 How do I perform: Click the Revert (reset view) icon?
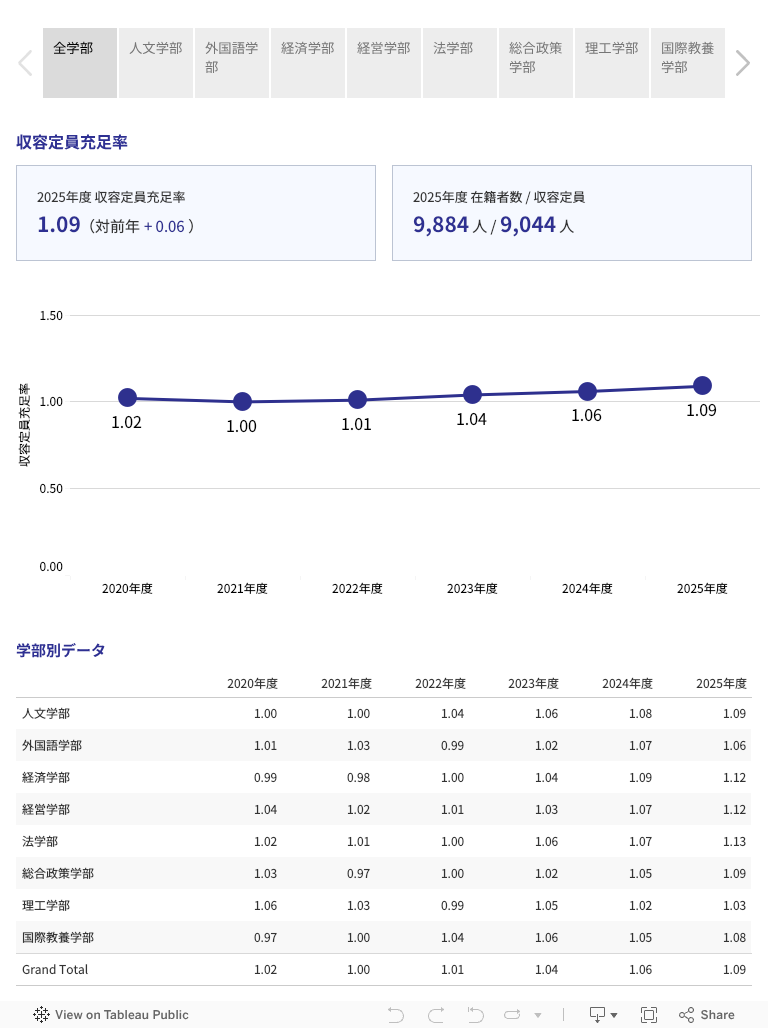click(x=474, y=1015)
